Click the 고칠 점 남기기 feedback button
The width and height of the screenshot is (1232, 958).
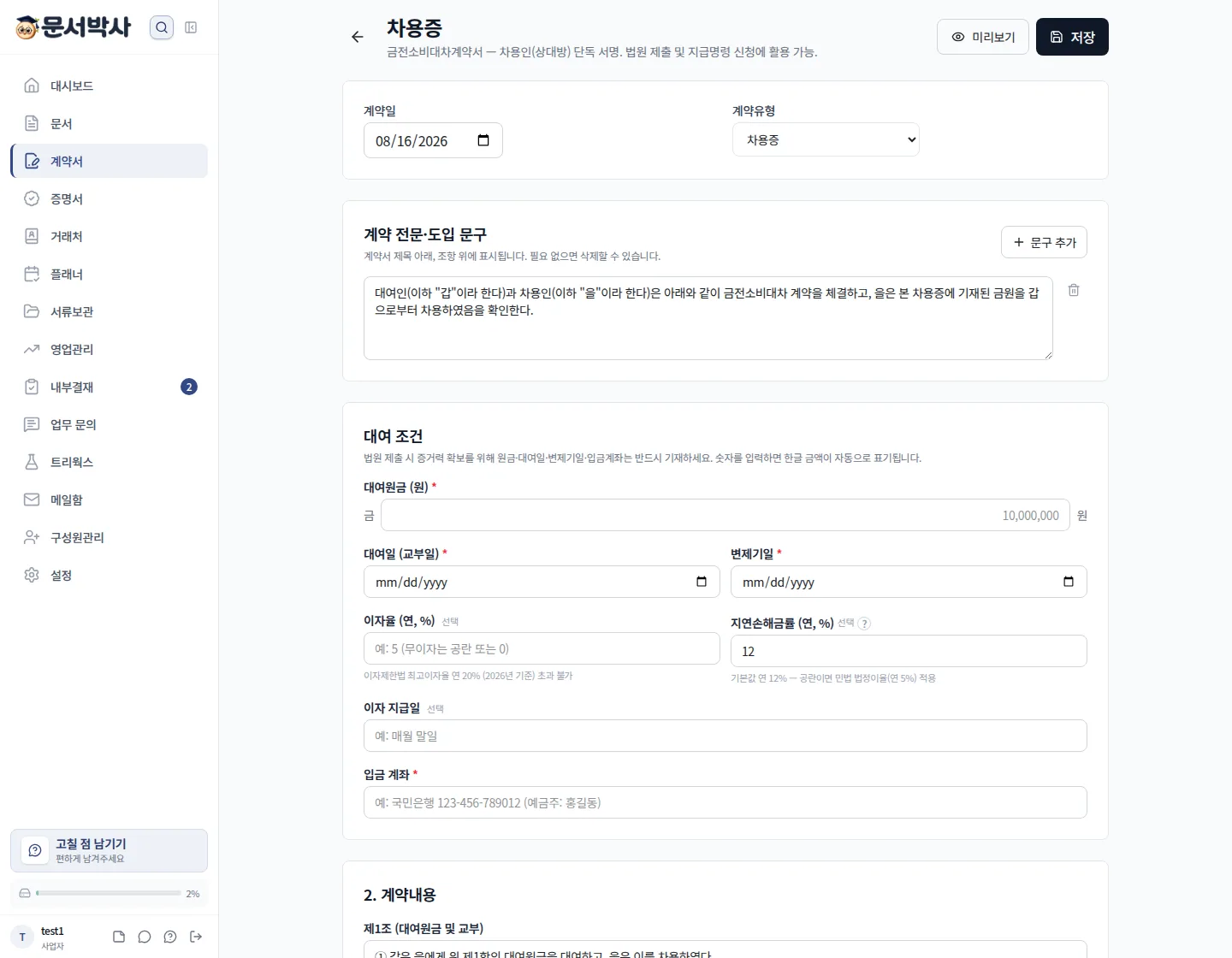point(110,851)
